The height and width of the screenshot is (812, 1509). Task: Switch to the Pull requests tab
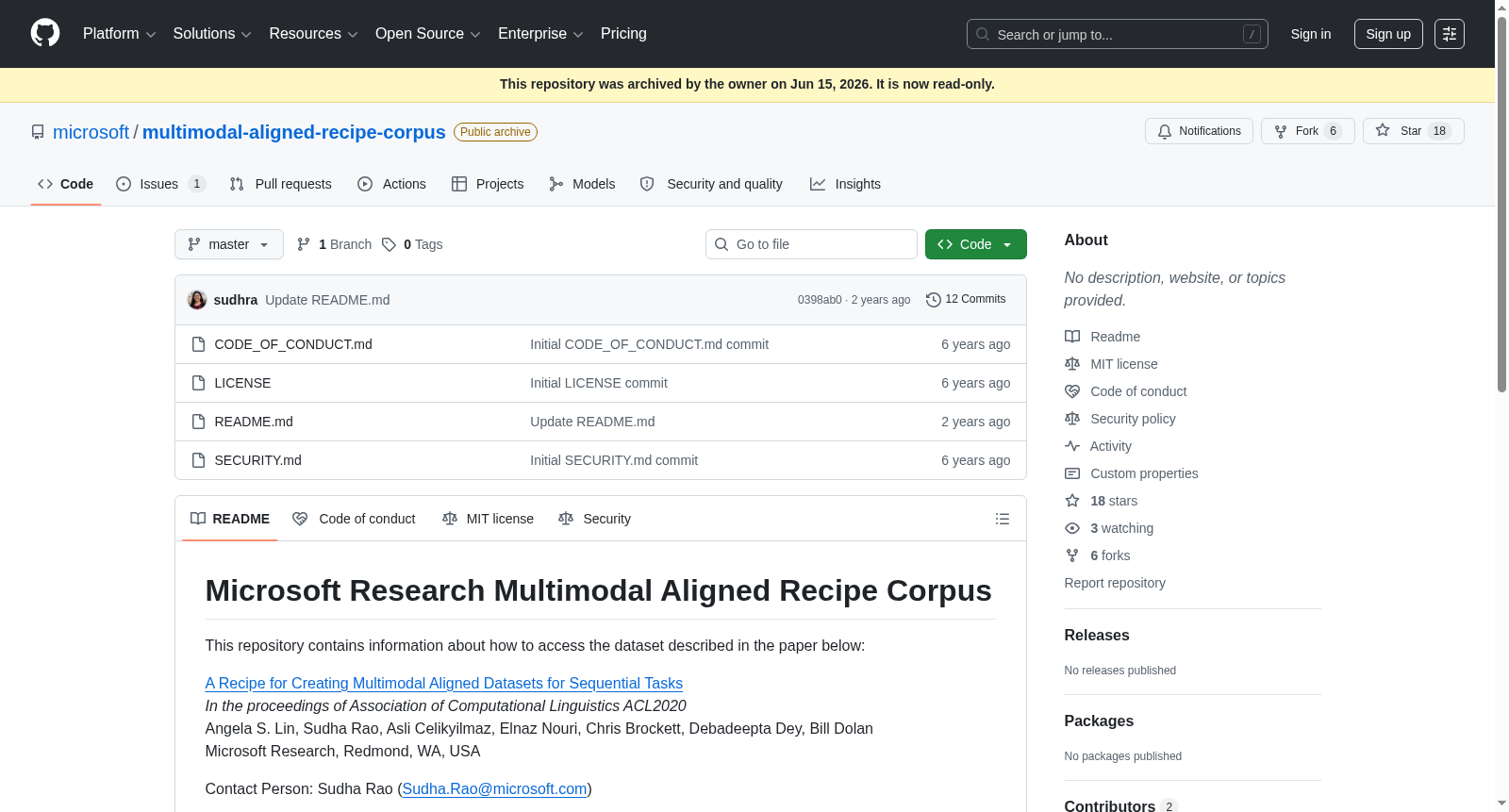pos(280,184)
